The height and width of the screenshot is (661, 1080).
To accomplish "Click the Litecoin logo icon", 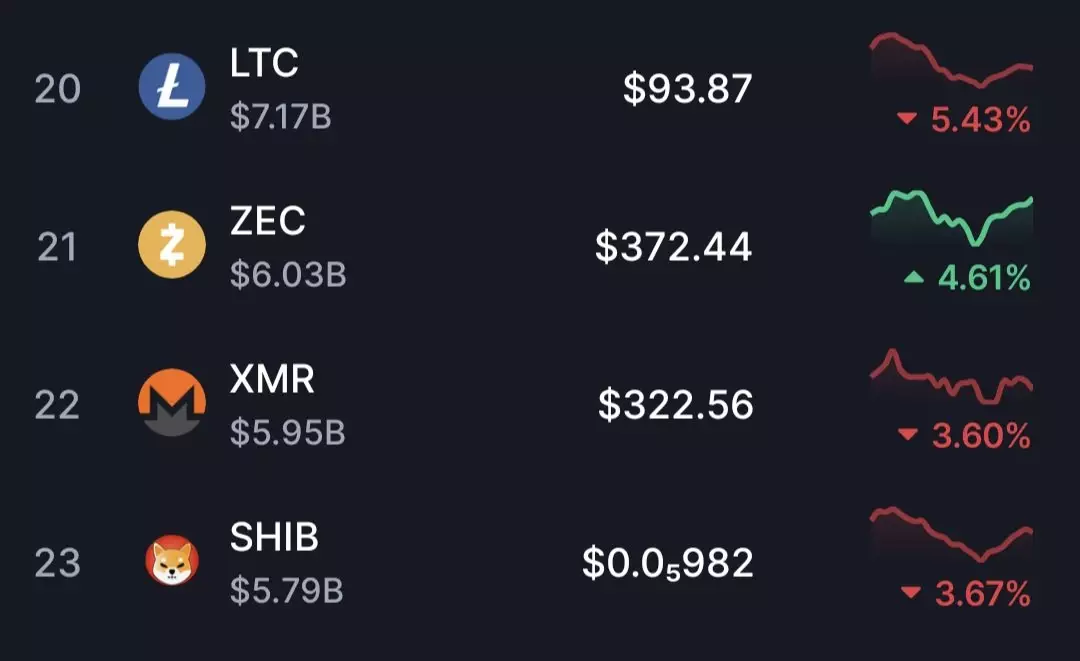I will (x=172, y=87).
